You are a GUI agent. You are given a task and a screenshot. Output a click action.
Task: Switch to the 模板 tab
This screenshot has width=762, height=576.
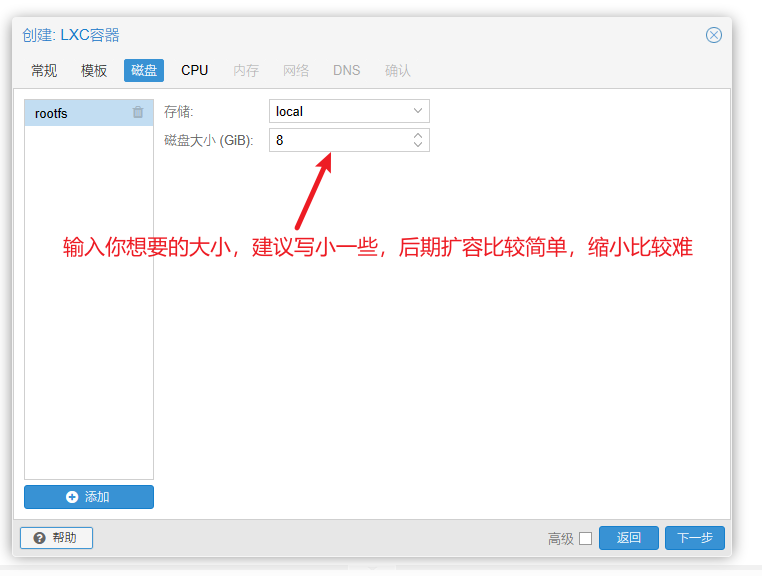pyautogui.click(x=94, y=71)
